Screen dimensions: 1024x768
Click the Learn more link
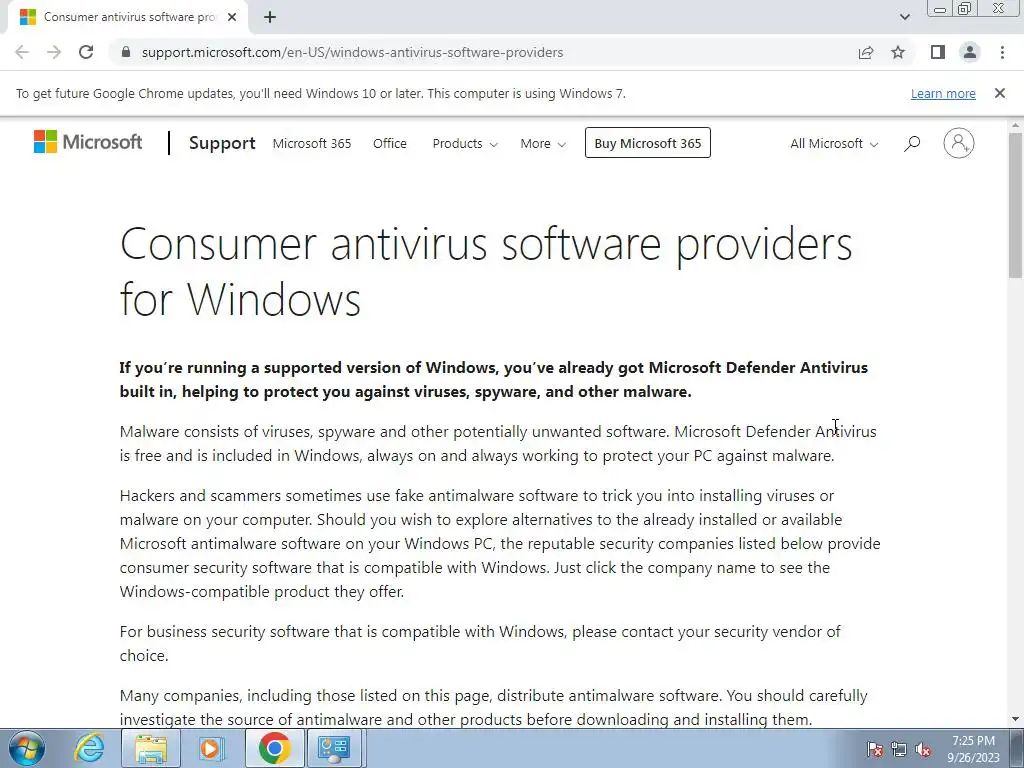pyautogui.click(x=943, y=93)
